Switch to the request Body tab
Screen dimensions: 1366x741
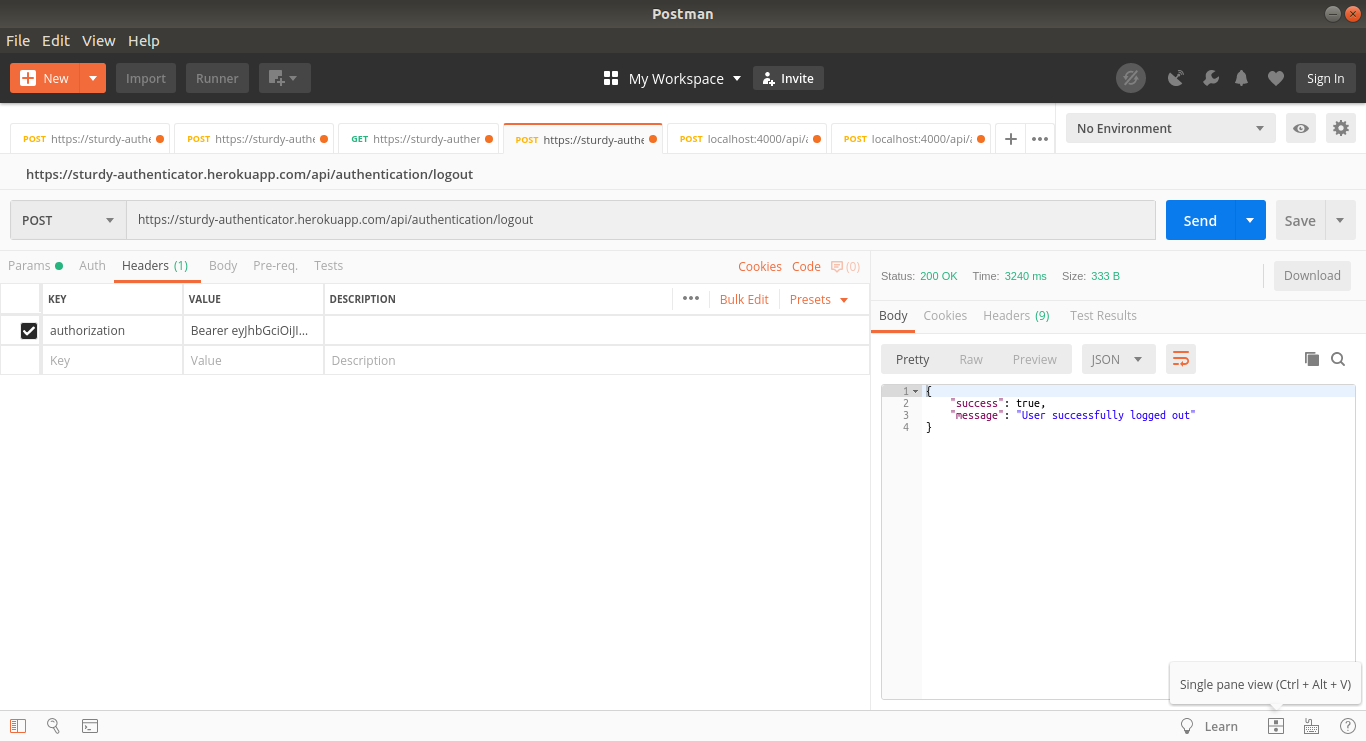coord(223,266)
